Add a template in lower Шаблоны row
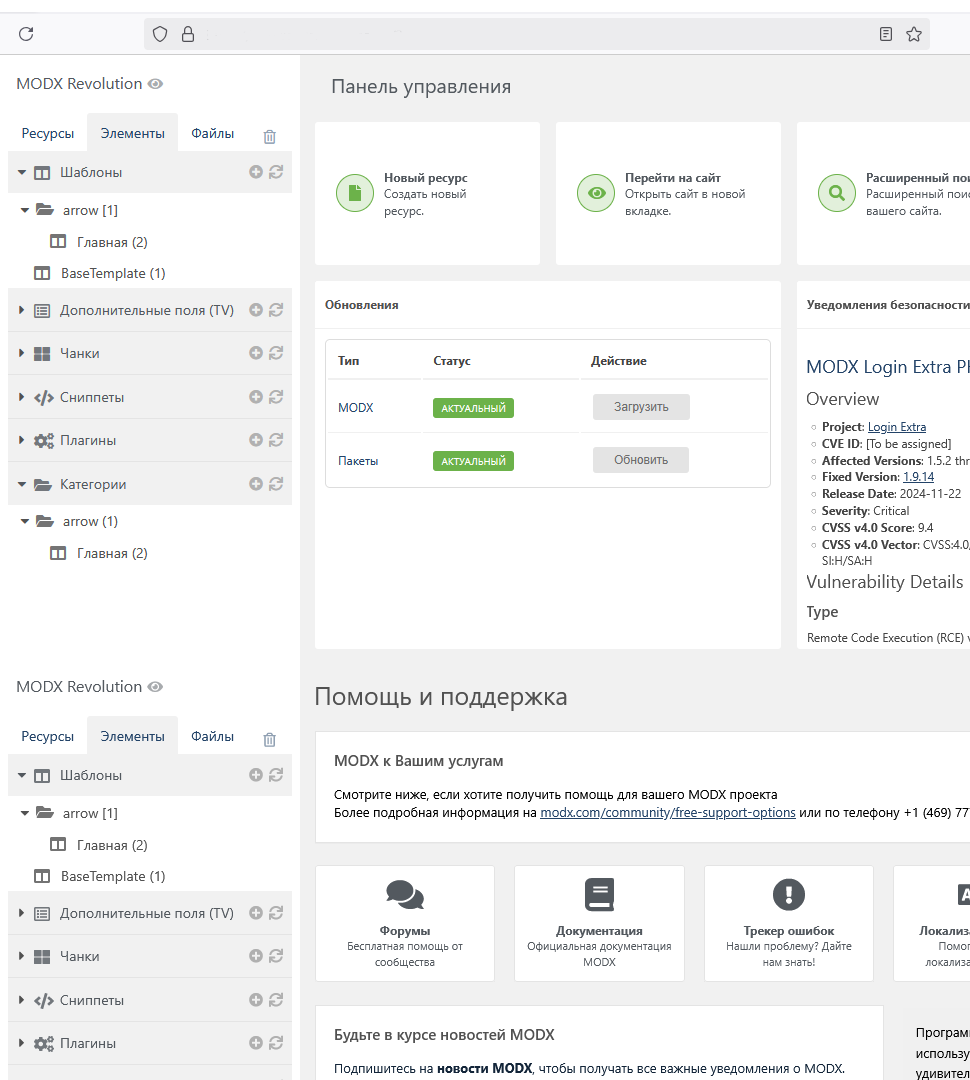The height and width of the screenshot is (1080, 970). pos(256,775)
